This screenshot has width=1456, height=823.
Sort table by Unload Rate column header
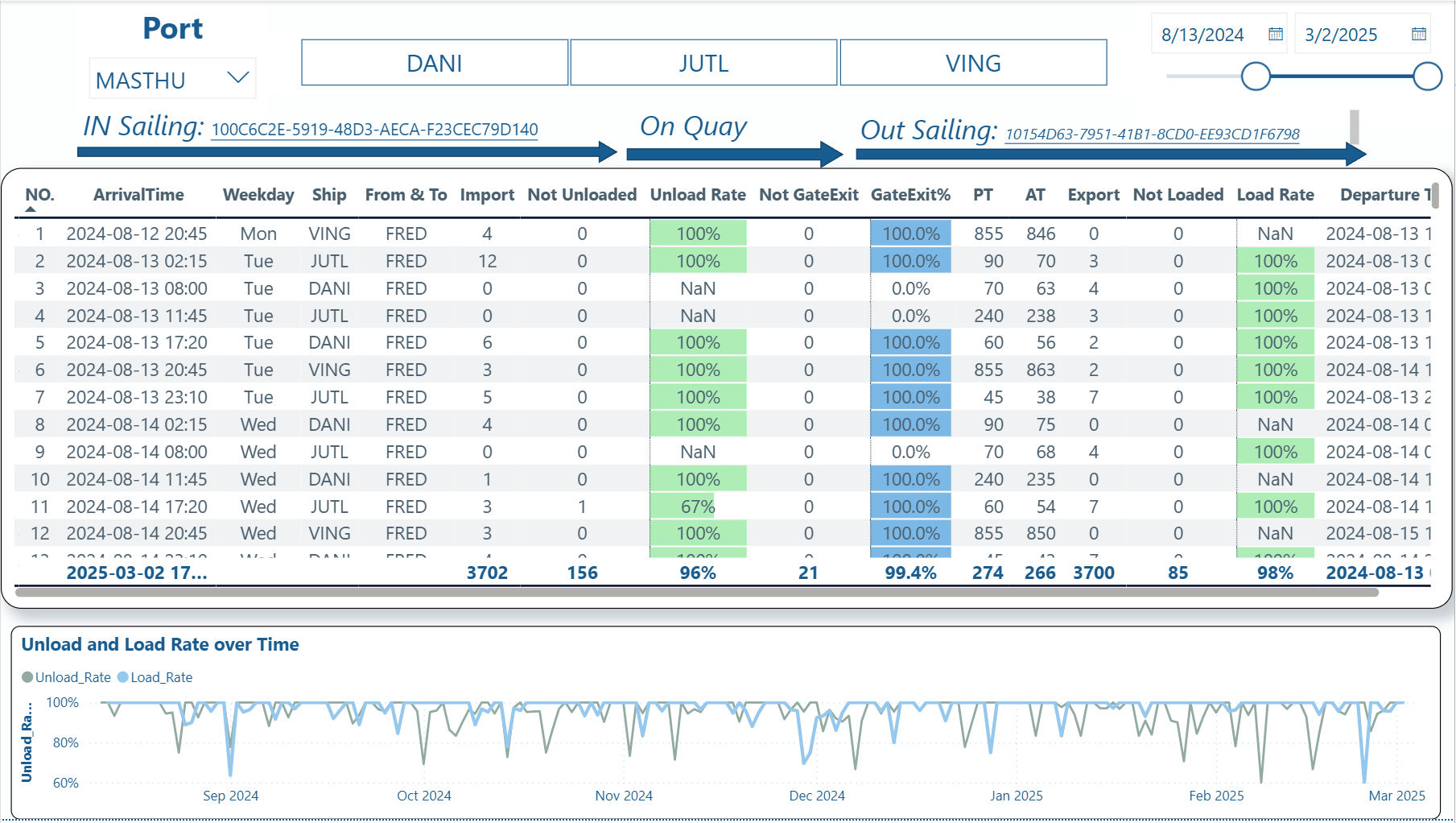[x=697, y=195]
